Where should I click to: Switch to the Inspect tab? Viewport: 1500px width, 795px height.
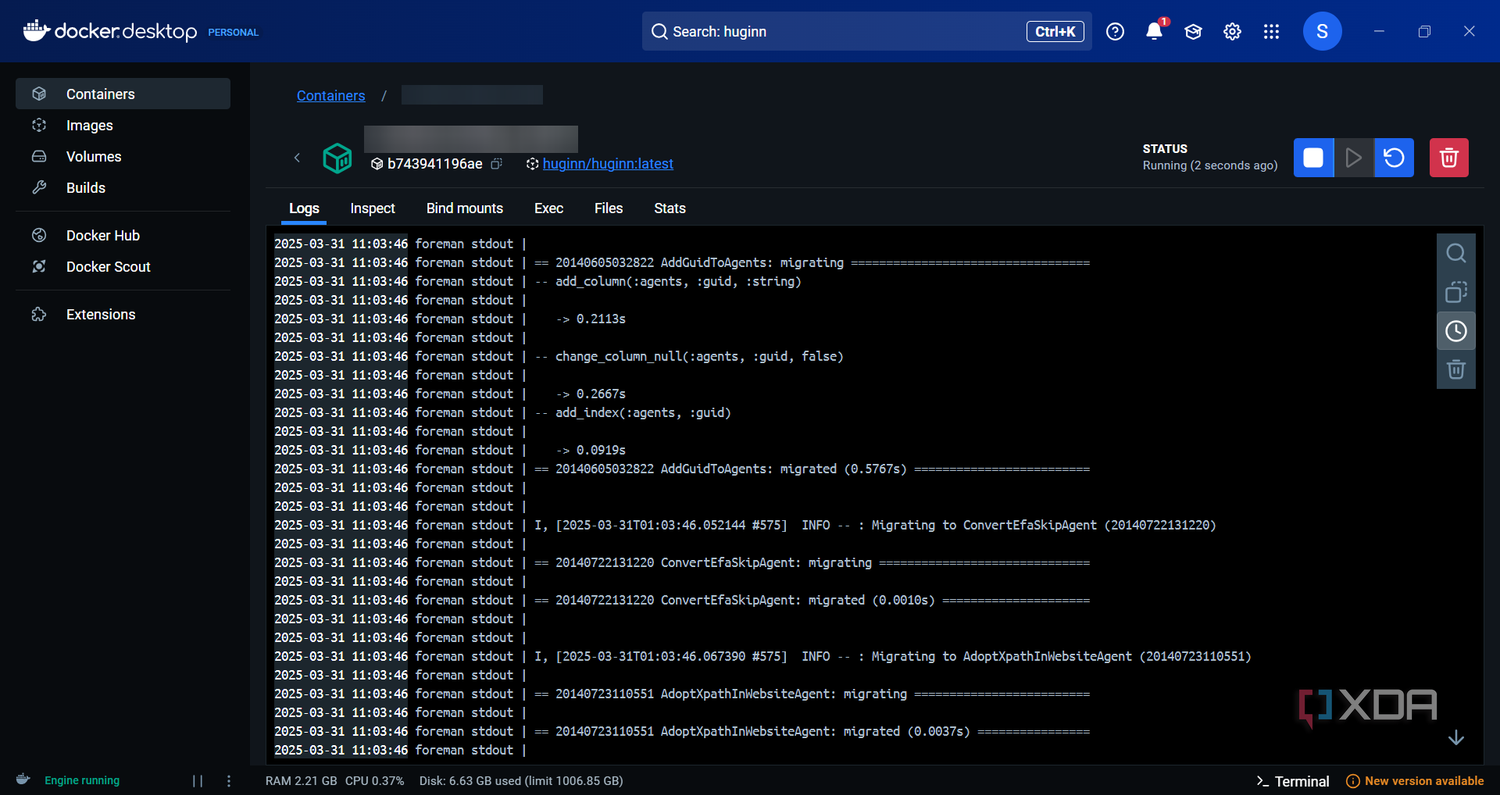(373, 208)
